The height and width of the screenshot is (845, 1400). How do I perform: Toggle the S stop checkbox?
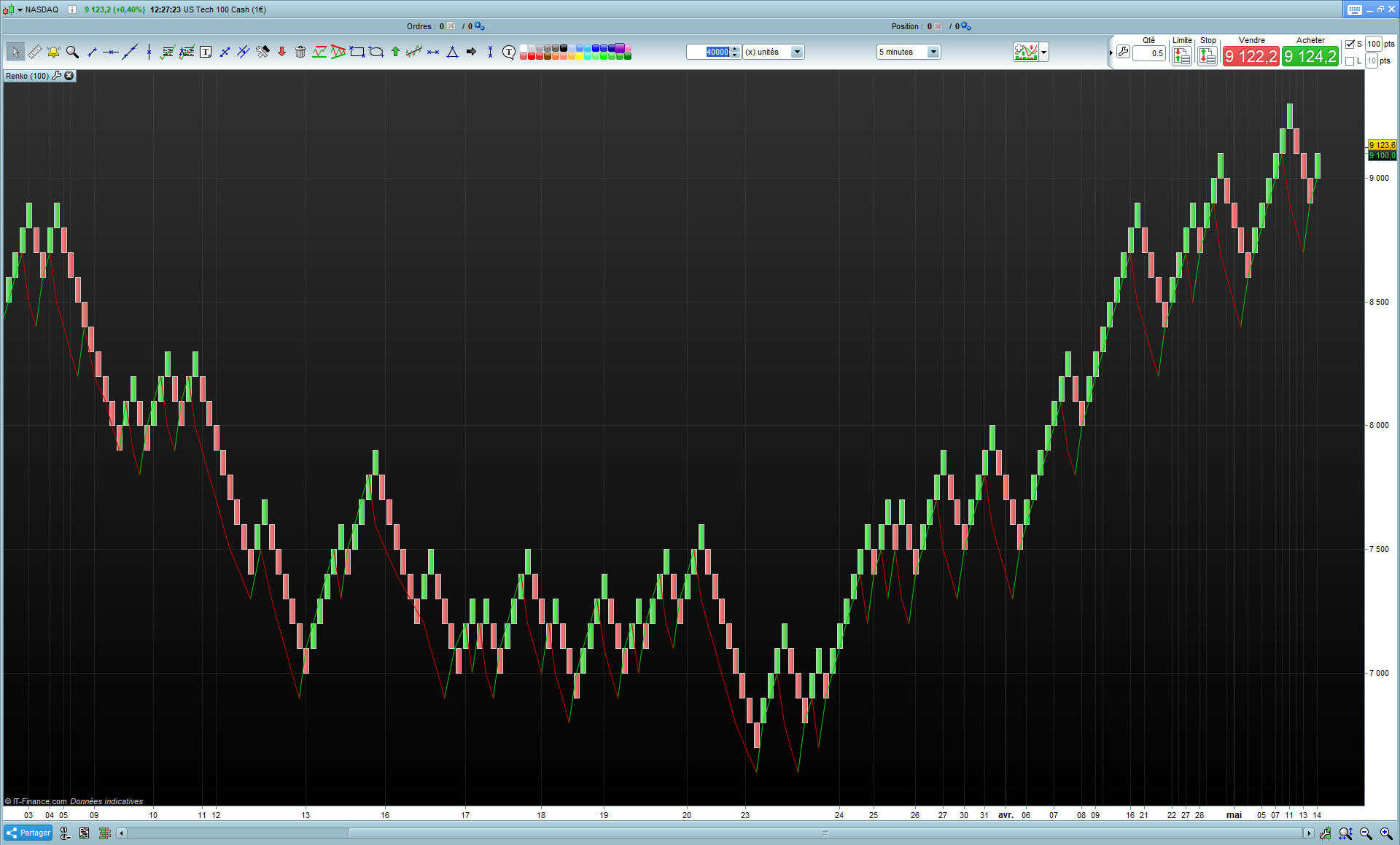tap(1350, 44)
